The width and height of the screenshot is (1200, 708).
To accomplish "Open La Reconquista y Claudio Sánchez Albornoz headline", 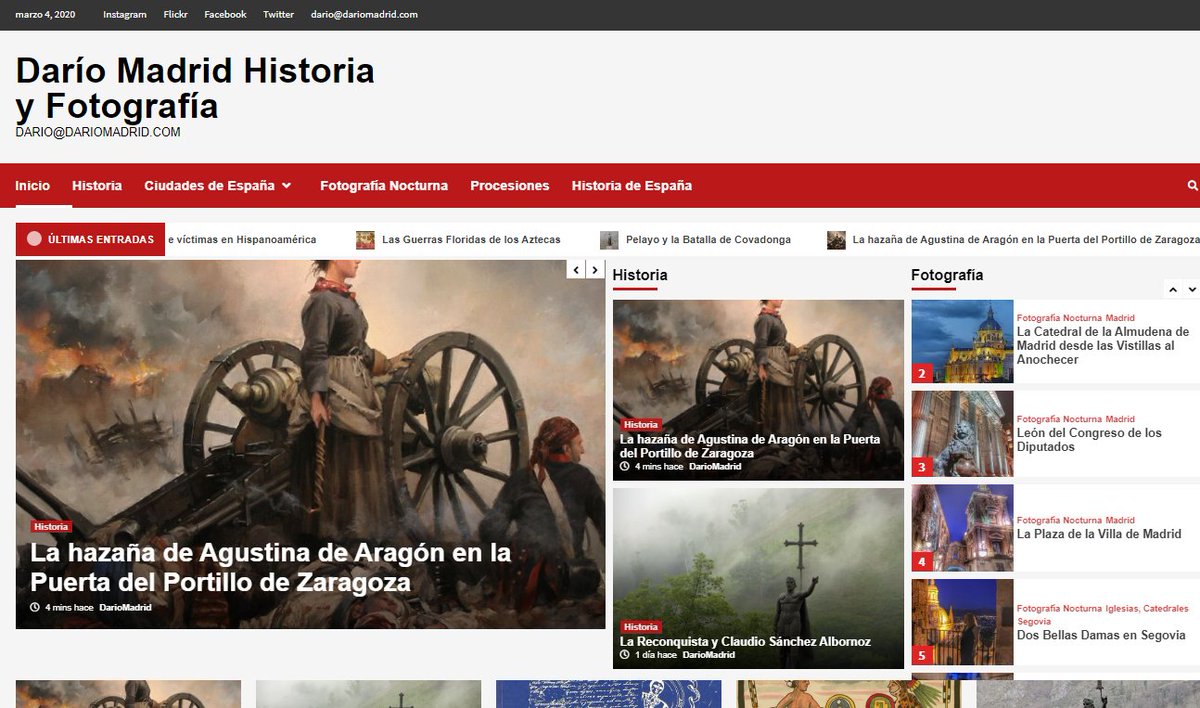I will (745, 641).
